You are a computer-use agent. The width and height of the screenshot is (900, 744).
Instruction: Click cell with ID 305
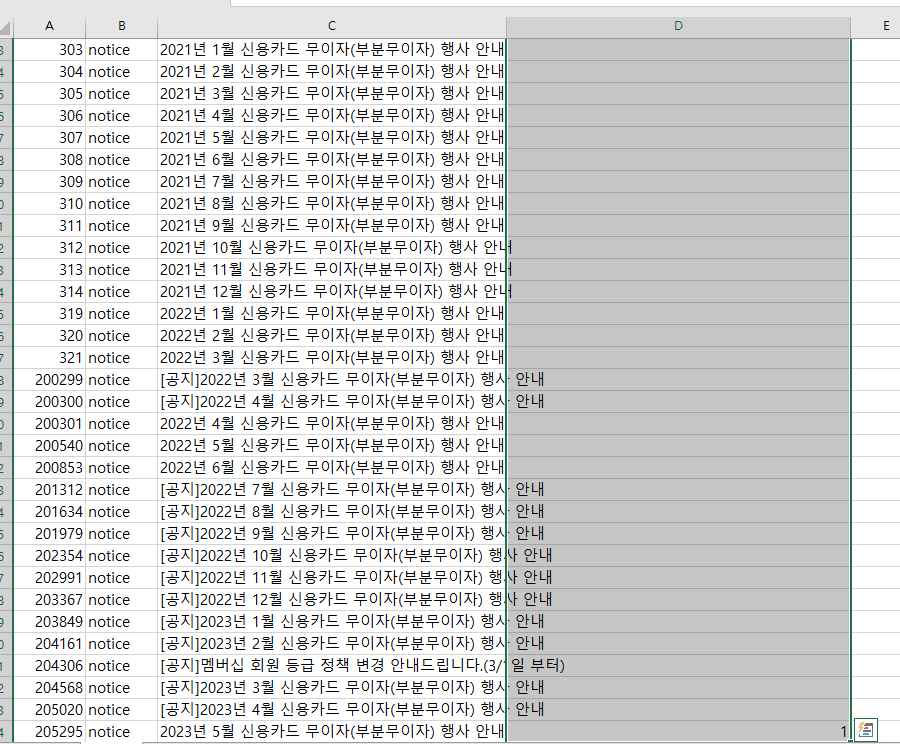(x=49, y=94)
